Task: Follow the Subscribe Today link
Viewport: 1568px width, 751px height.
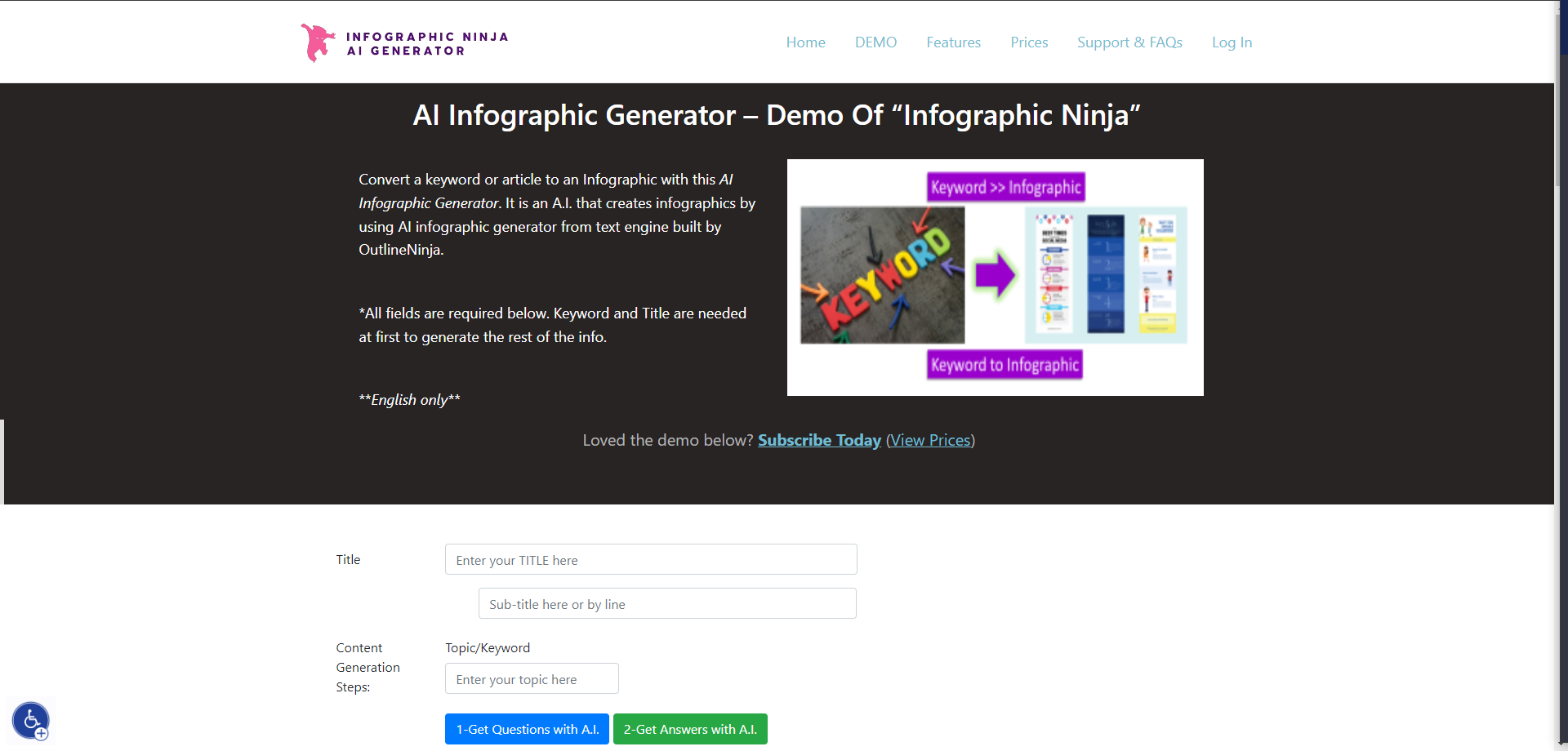Action: [x=818, y=440]
